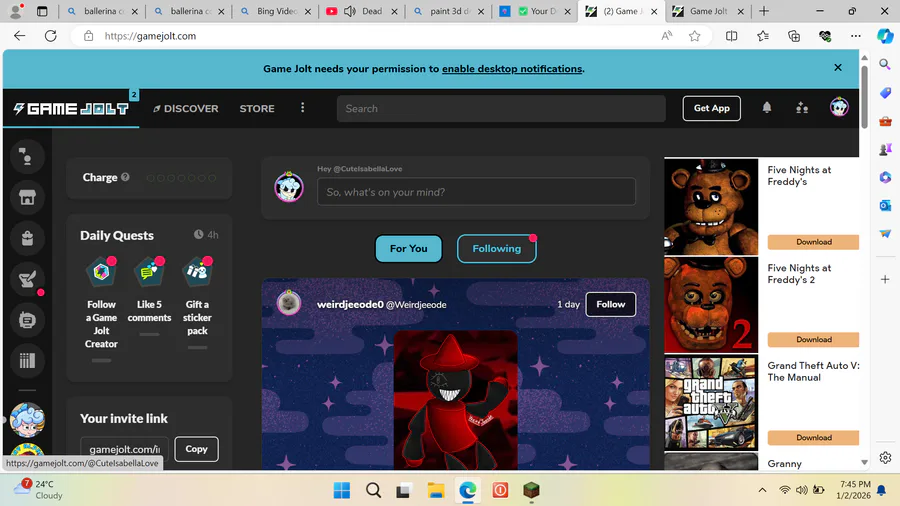Screen dimensions: 900x506
Task: Open the Grand Theft Auto V thumbnail
Action: [x=711, y=403]
